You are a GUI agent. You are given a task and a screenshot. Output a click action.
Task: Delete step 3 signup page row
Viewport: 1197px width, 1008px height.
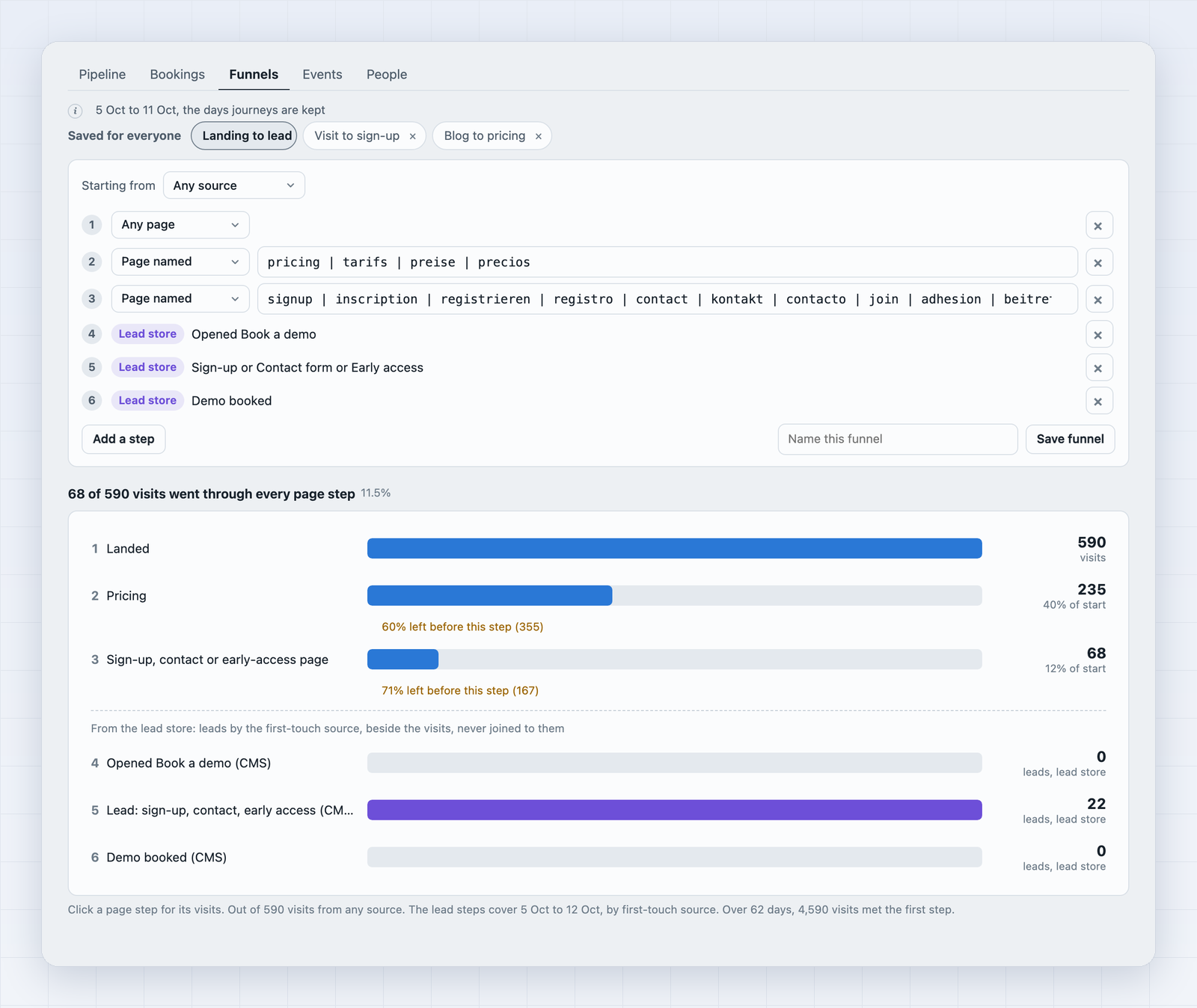pos(1098,299)
